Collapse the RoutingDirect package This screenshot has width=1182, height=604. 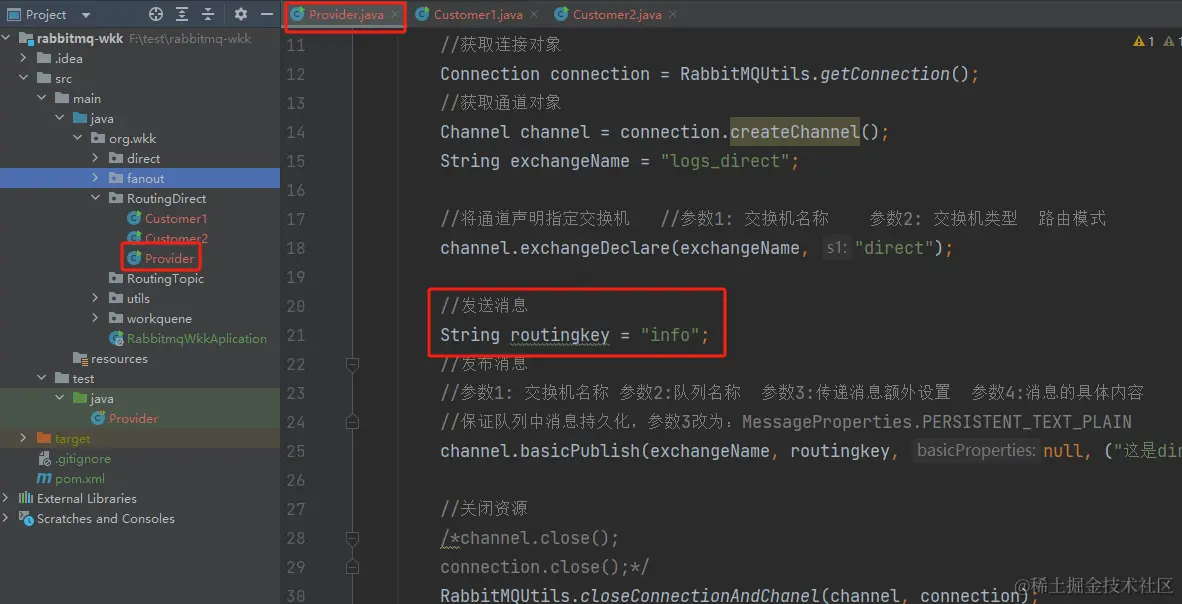click(95, 198)
